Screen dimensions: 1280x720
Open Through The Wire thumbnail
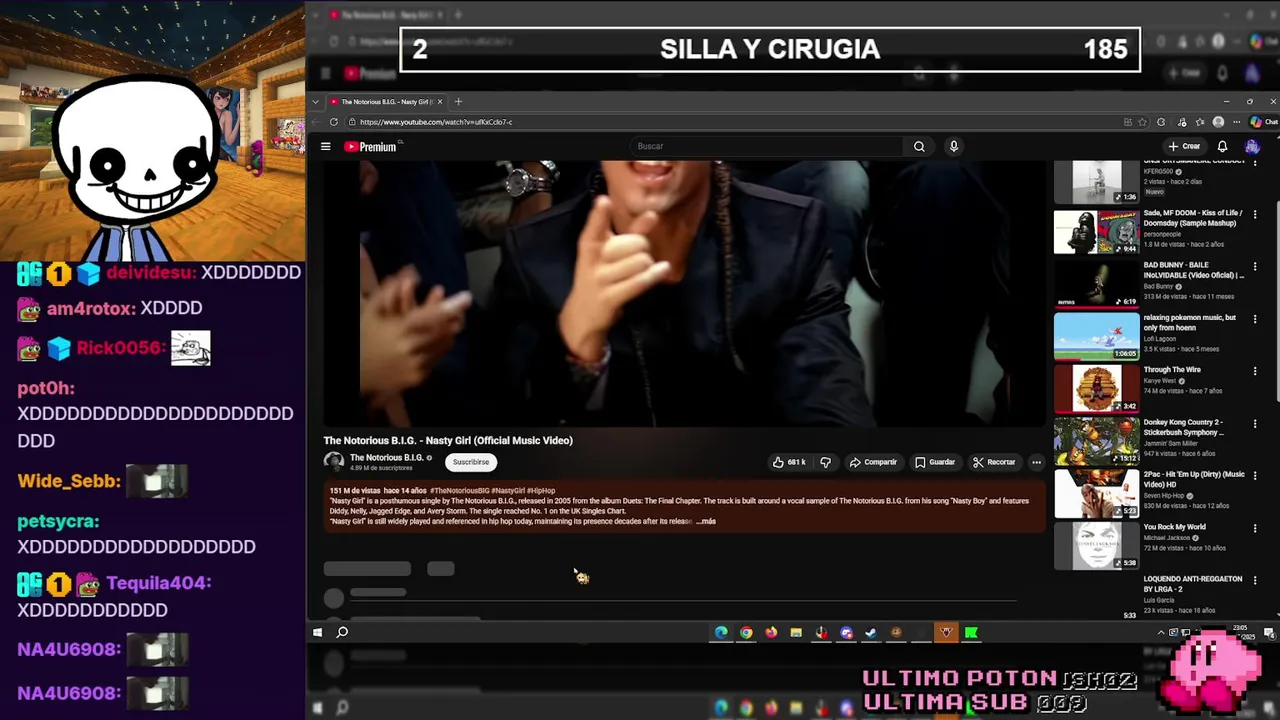pyautogui.click(x=1096, y=388)
